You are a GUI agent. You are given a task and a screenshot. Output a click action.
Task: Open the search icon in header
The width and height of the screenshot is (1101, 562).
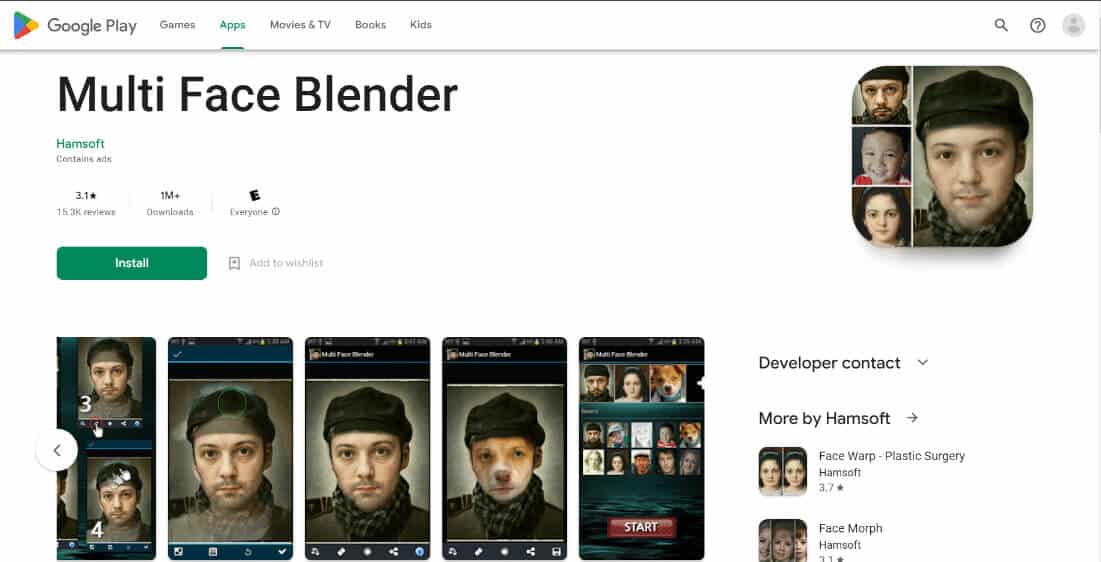coord(1001,25)
